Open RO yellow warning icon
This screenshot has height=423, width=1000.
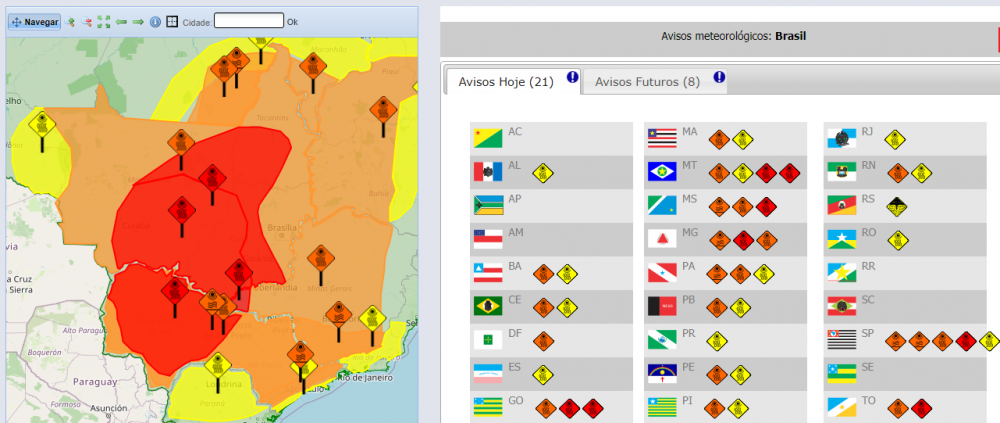(x=897, y=241)
